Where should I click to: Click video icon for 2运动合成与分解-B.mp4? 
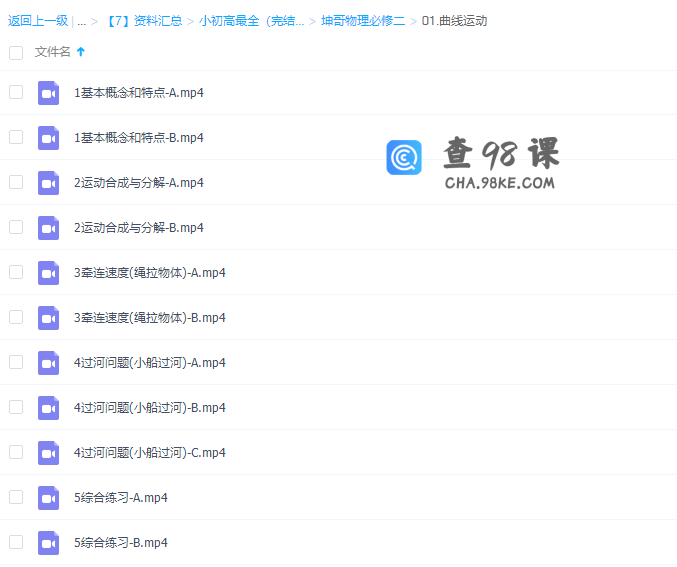pos(48,228)
